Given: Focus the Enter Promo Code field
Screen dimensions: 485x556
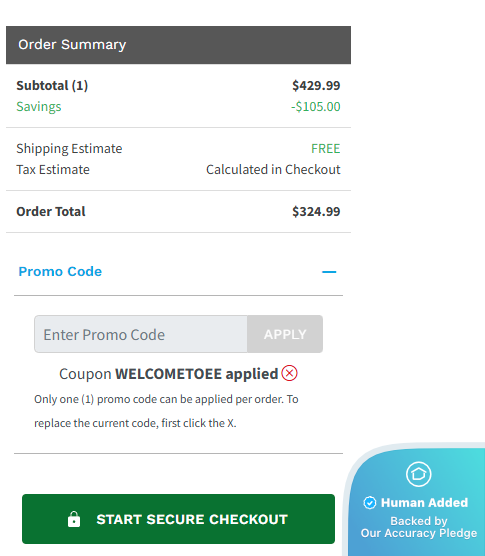Looking at the screenshot, I should click(x=141, y=334).
